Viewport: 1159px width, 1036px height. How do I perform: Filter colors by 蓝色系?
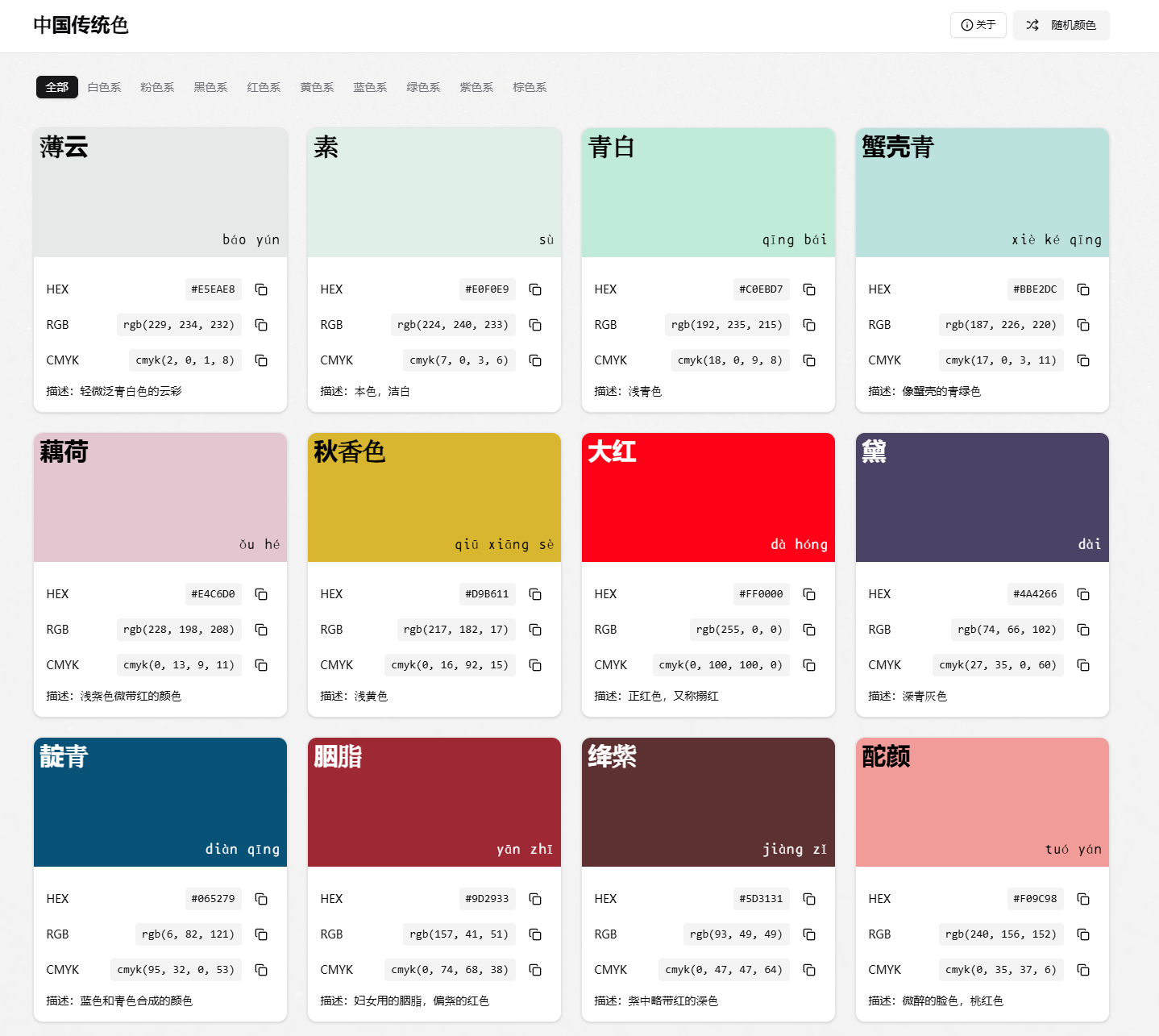[370, 87]
